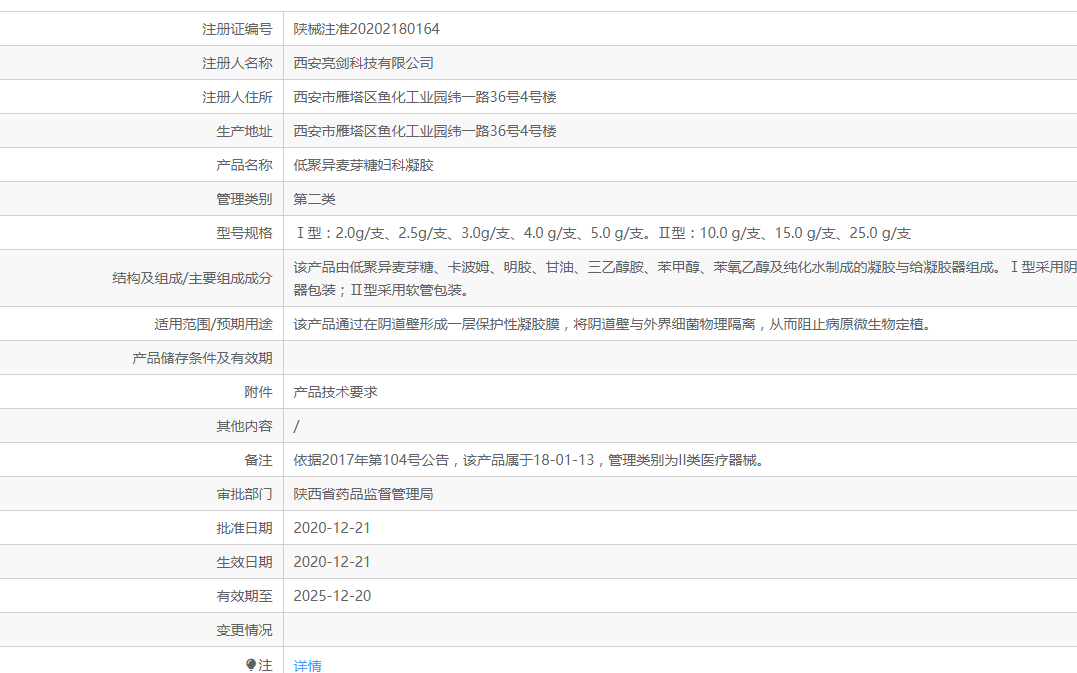Click the 注册人住所 address value
The height and width of the screenshot is (673, 1077).
coord(424,97)
